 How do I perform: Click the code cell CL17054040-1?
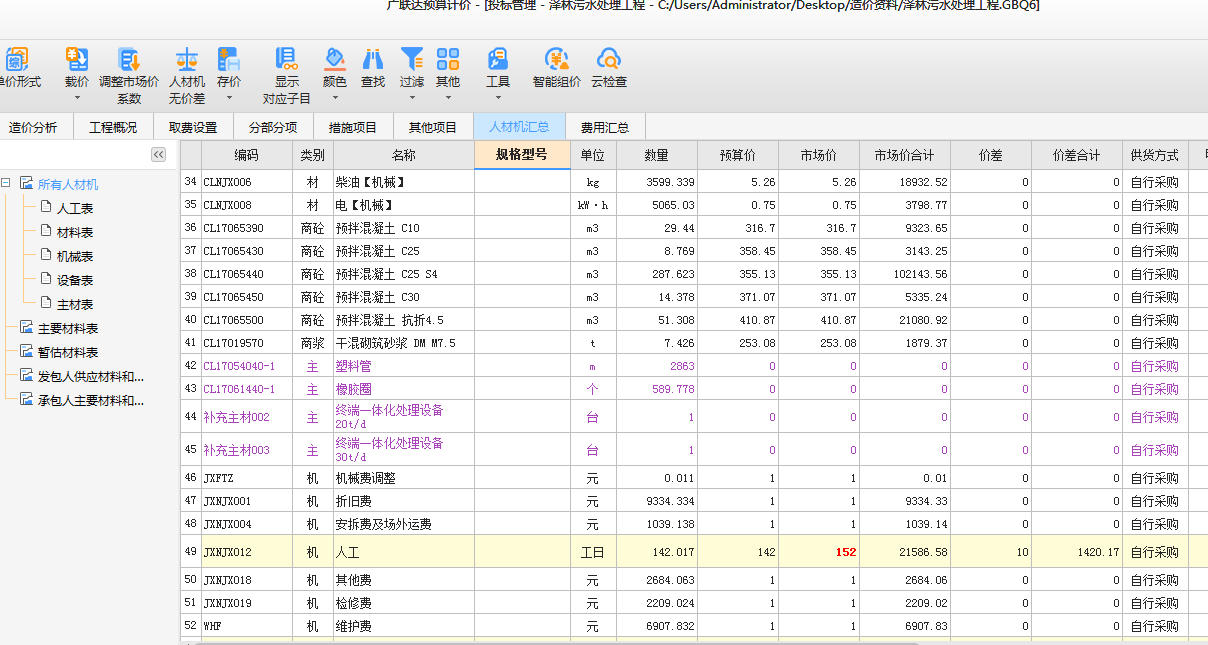pyautogui.click(x=246, y=366)
